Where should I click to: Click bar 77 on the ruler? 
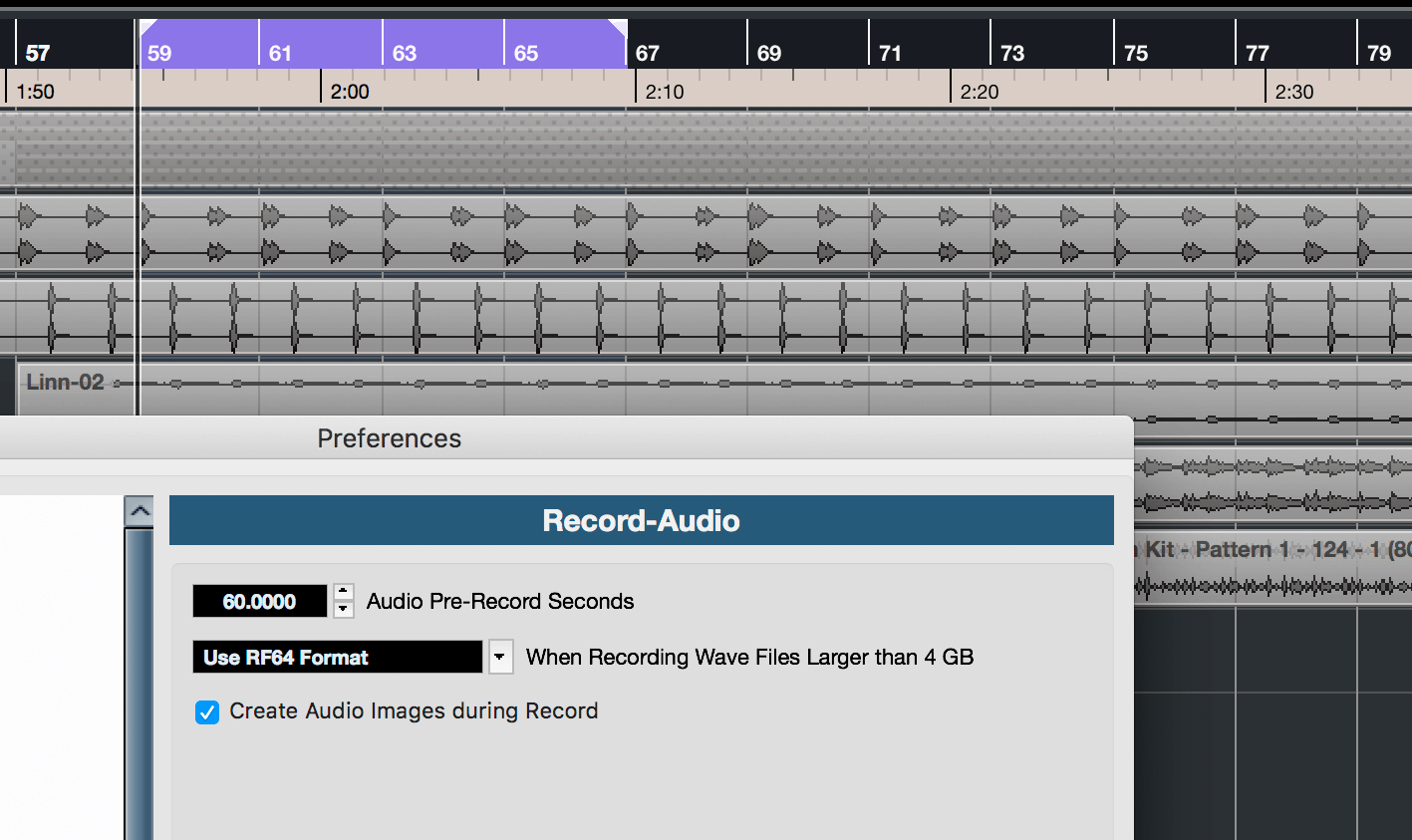(x=1258, y=53)
